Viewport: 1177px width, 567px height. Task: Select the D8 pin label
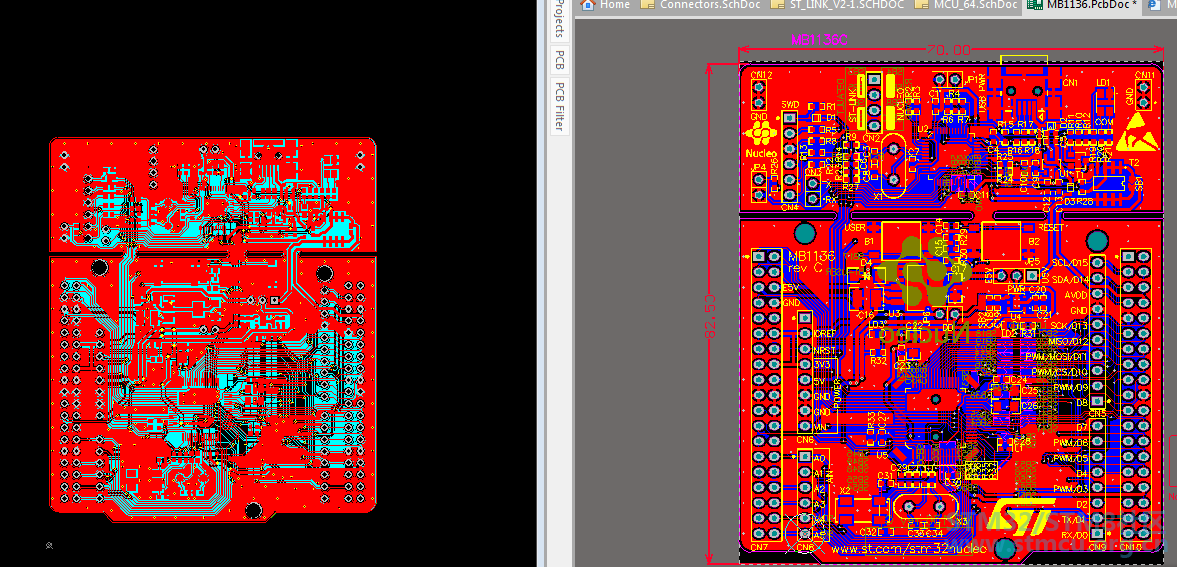point(1082,403)
